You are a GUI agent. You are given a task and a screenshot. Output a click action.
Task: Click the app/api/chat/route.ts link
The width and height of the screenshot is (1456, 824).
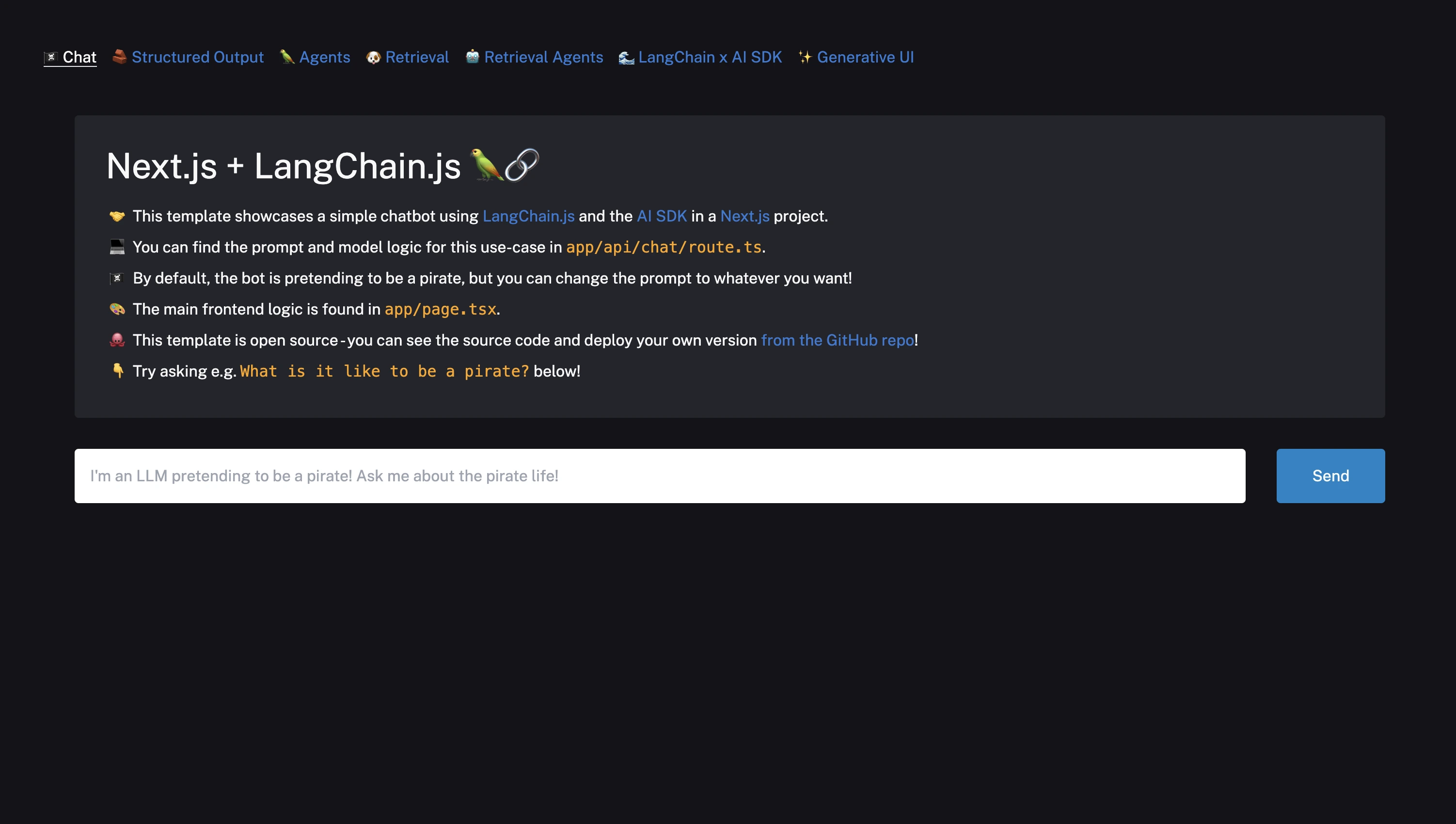[663, 247]
